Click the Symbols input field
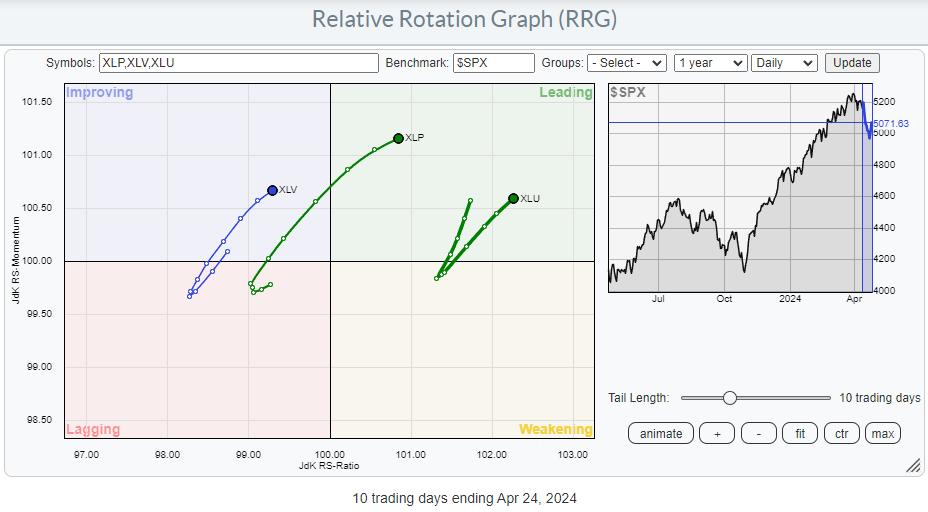Screen dimensions: 928x512 pyautogui.click(x=238, y=63)
